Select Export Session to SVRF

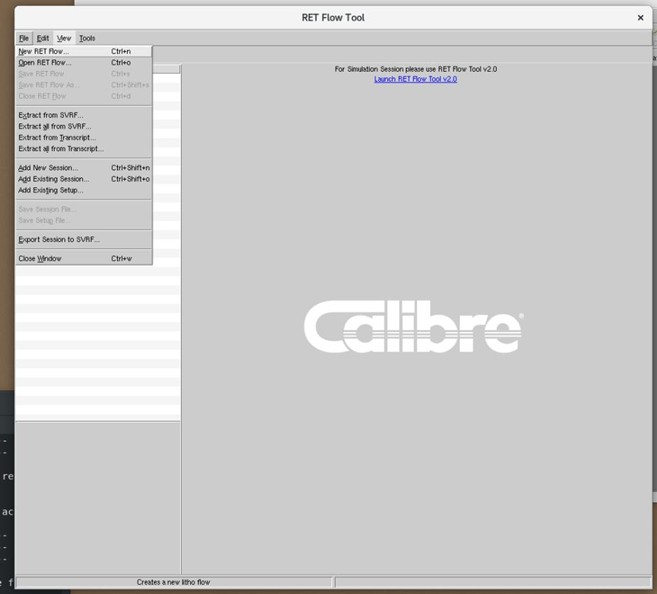click(84, 240)
